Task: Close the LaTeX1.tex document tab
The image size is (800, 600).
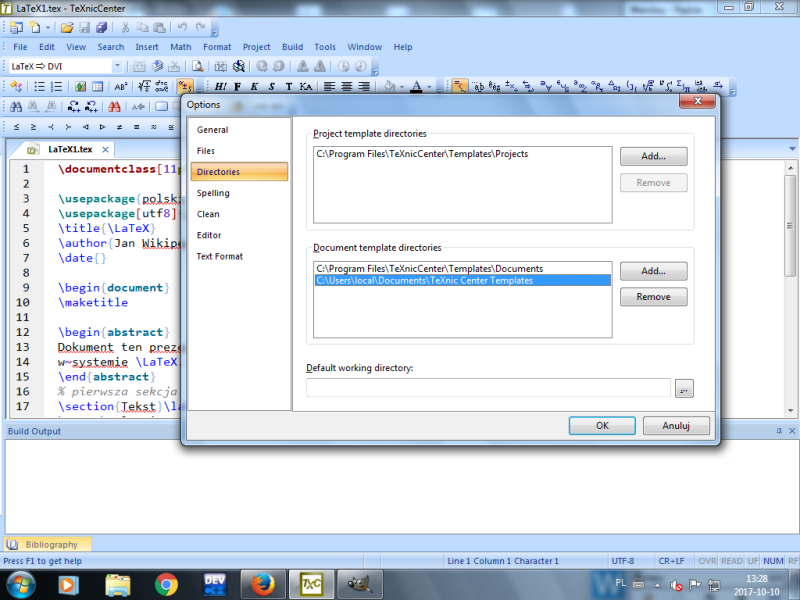Action: point(105,149)
